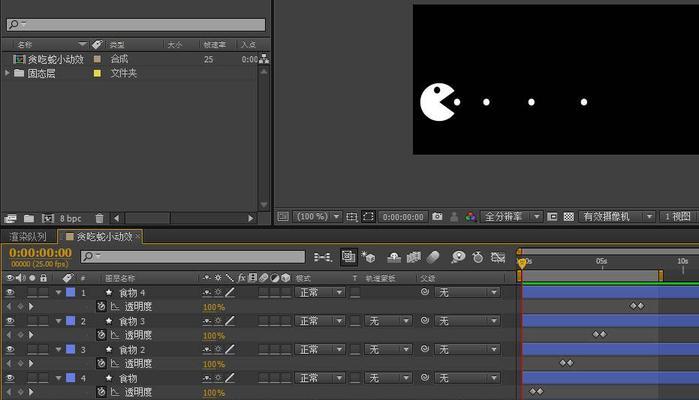This screenshot has height=400, width=699.
Task: Enable motion blur icon in timeline
Action: pos(433,257)
